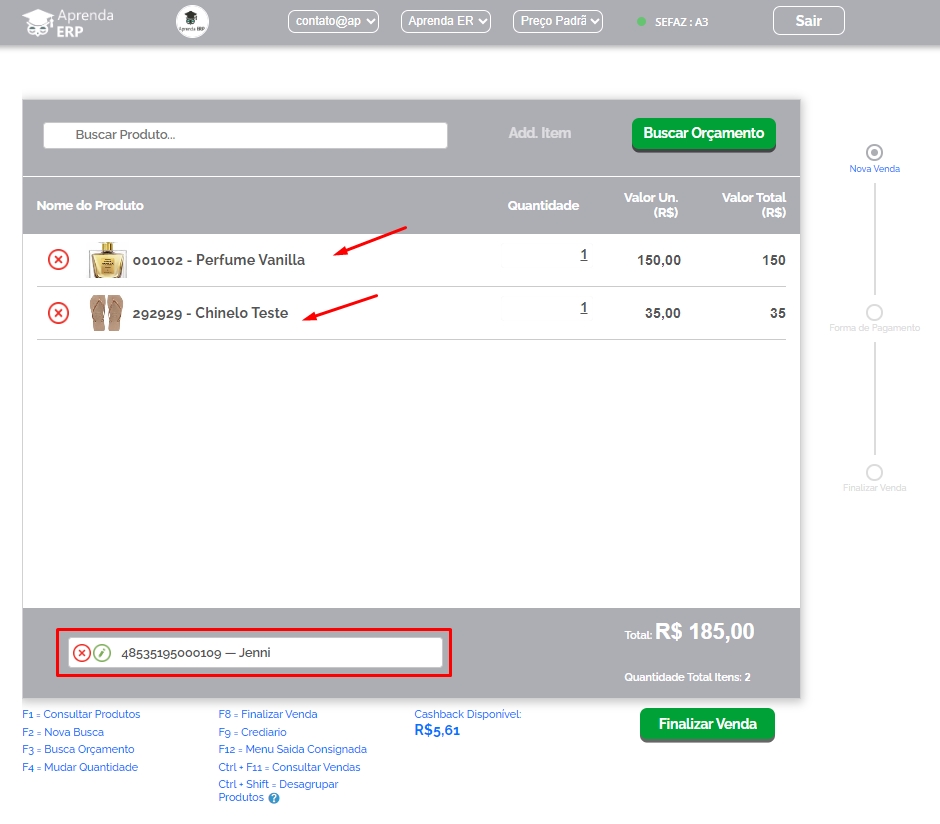Viewport: 940px width, 824px height.
Task: Select the Nova Venda step radio
Action: (874, 152)
